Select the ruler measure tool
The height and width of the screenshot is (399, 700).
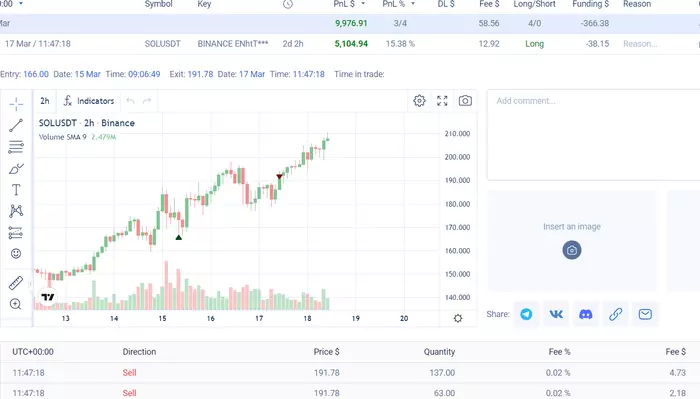tap(16, 283)
